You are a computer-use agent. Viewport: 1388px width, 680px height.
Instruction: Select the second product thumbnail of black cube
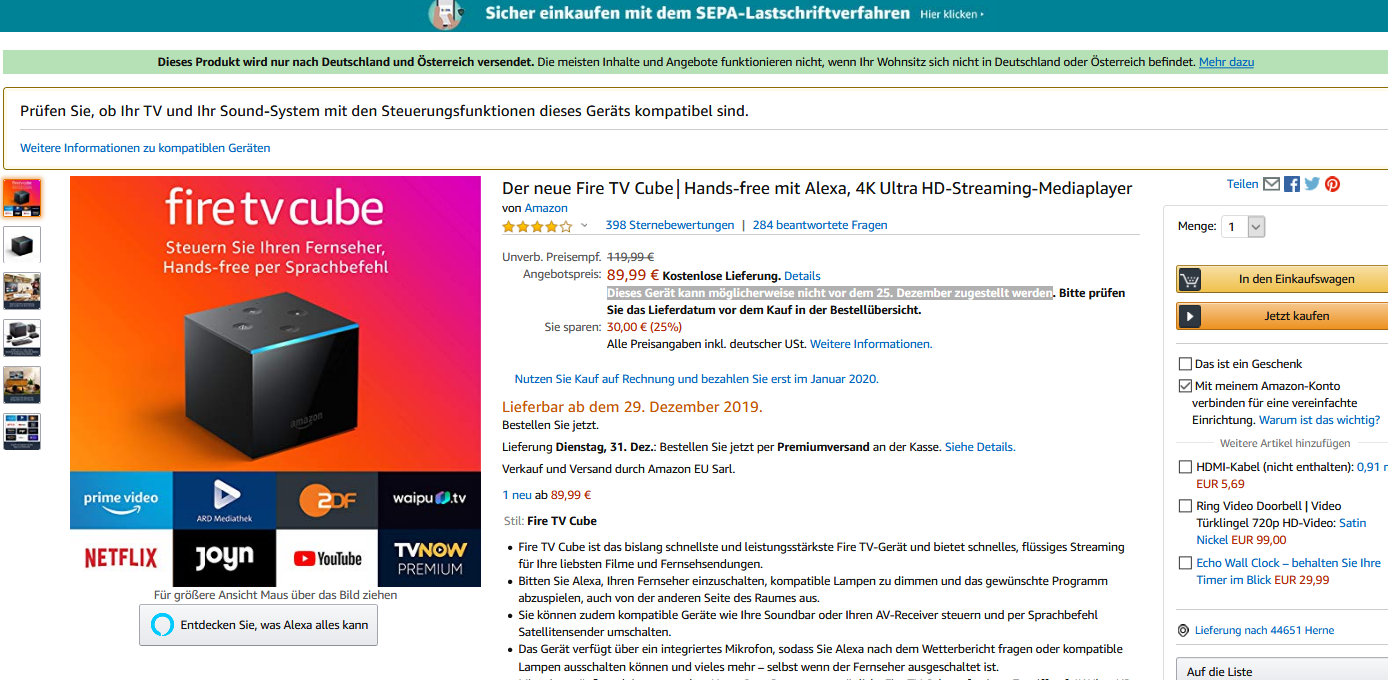click(22, 244)
